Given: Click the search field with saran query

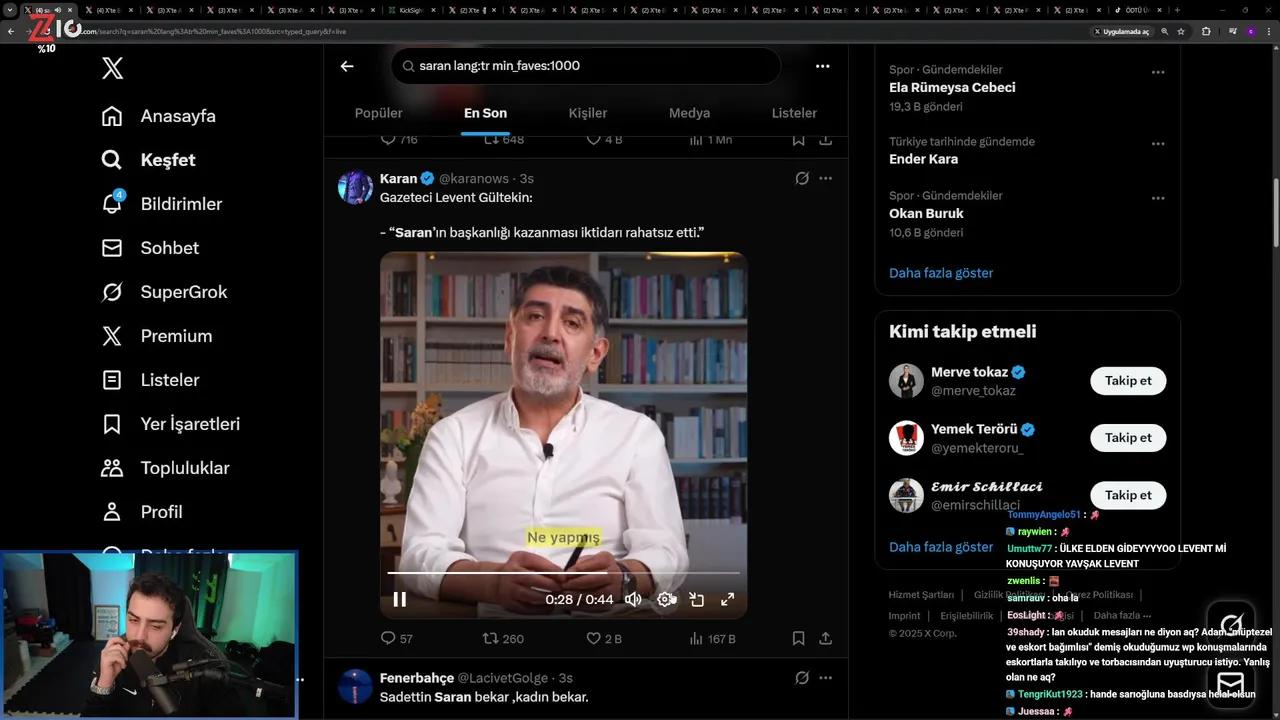Looking at the screenshot, I should tap(586, 66).
